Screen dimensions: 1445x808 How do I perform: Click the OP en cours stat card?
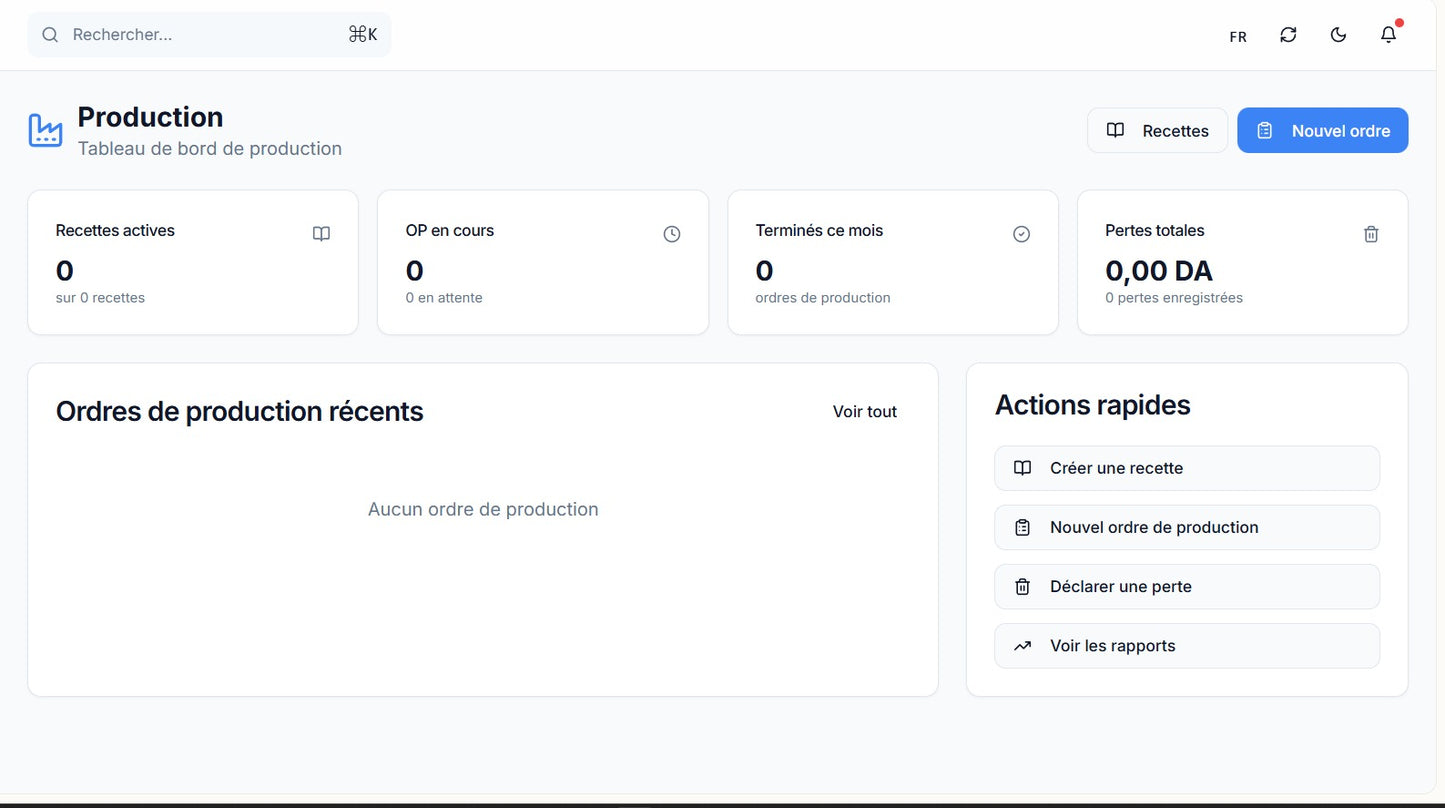tap(542, 263)
